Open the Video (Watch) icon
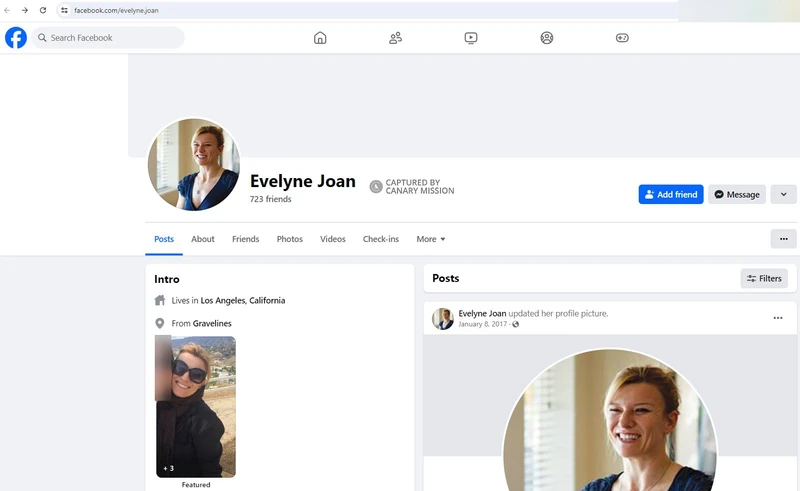Screen dimensions: 800x491 471,38
